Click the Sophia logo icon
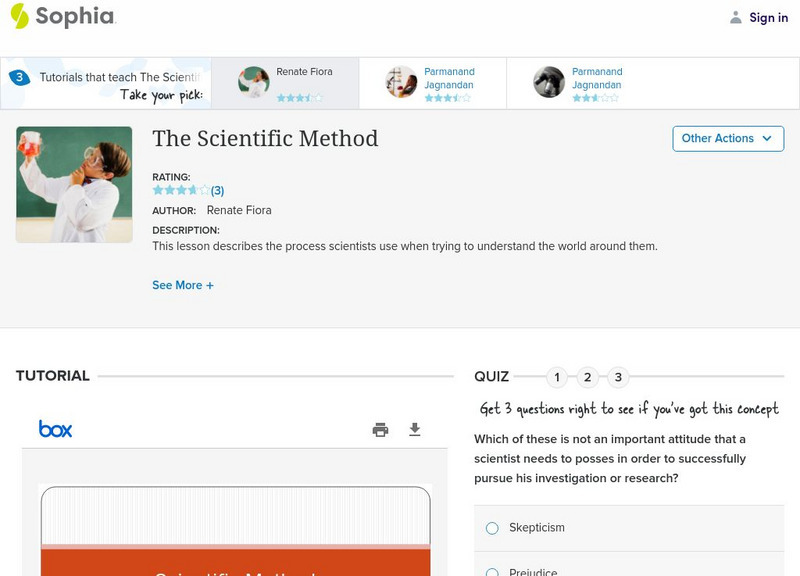This screenshot has width=800, height=576. pos(20,16)
